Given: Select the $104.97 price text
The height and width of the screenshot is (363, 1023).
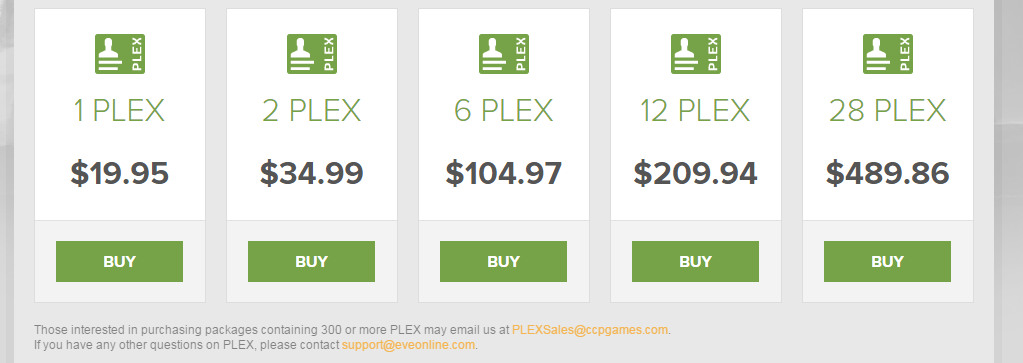Looking at the screenshot, I should tap(504, 174).
